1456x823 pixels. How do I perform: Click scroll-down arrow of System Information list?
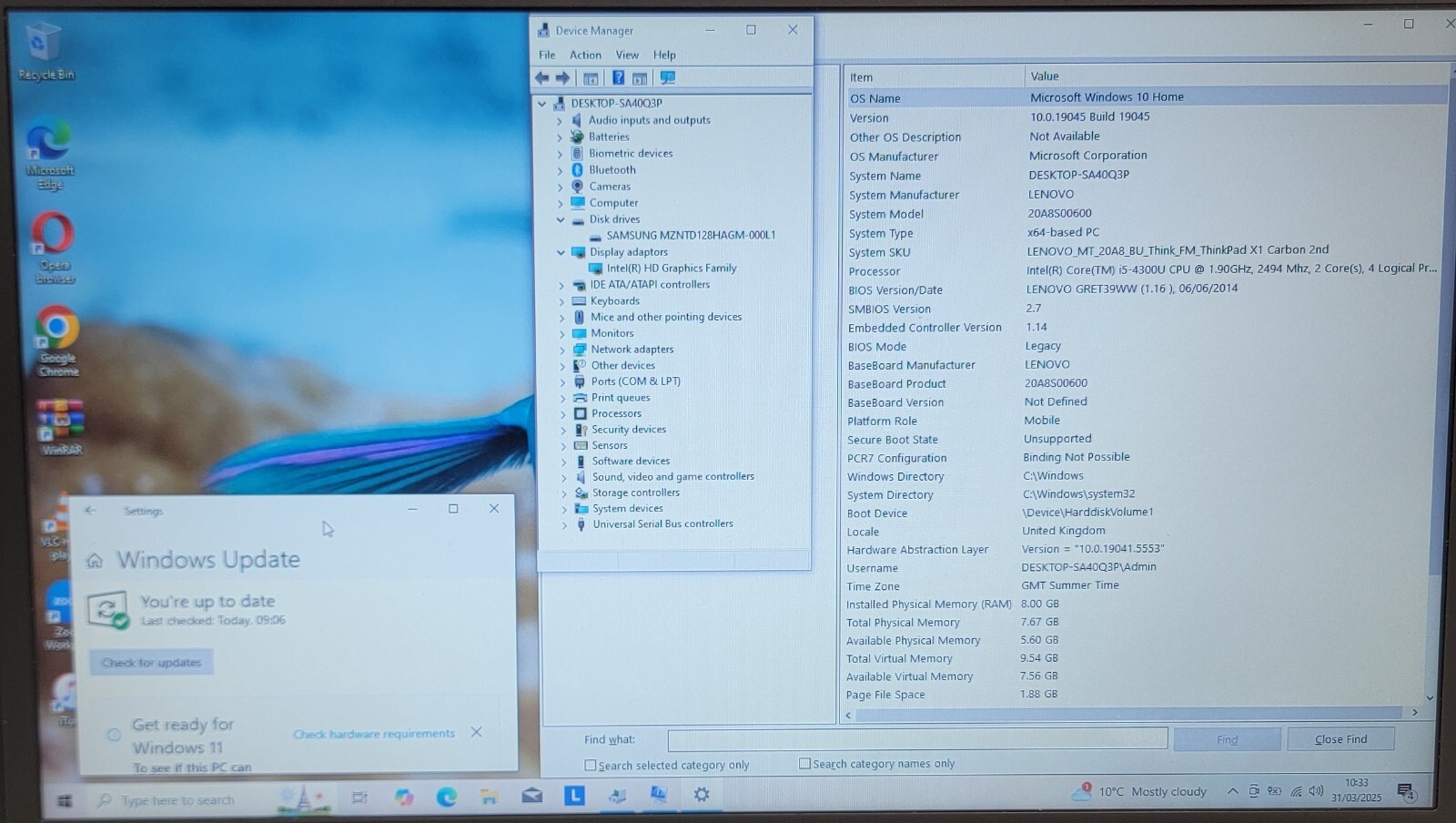(x=1430, y=698)
